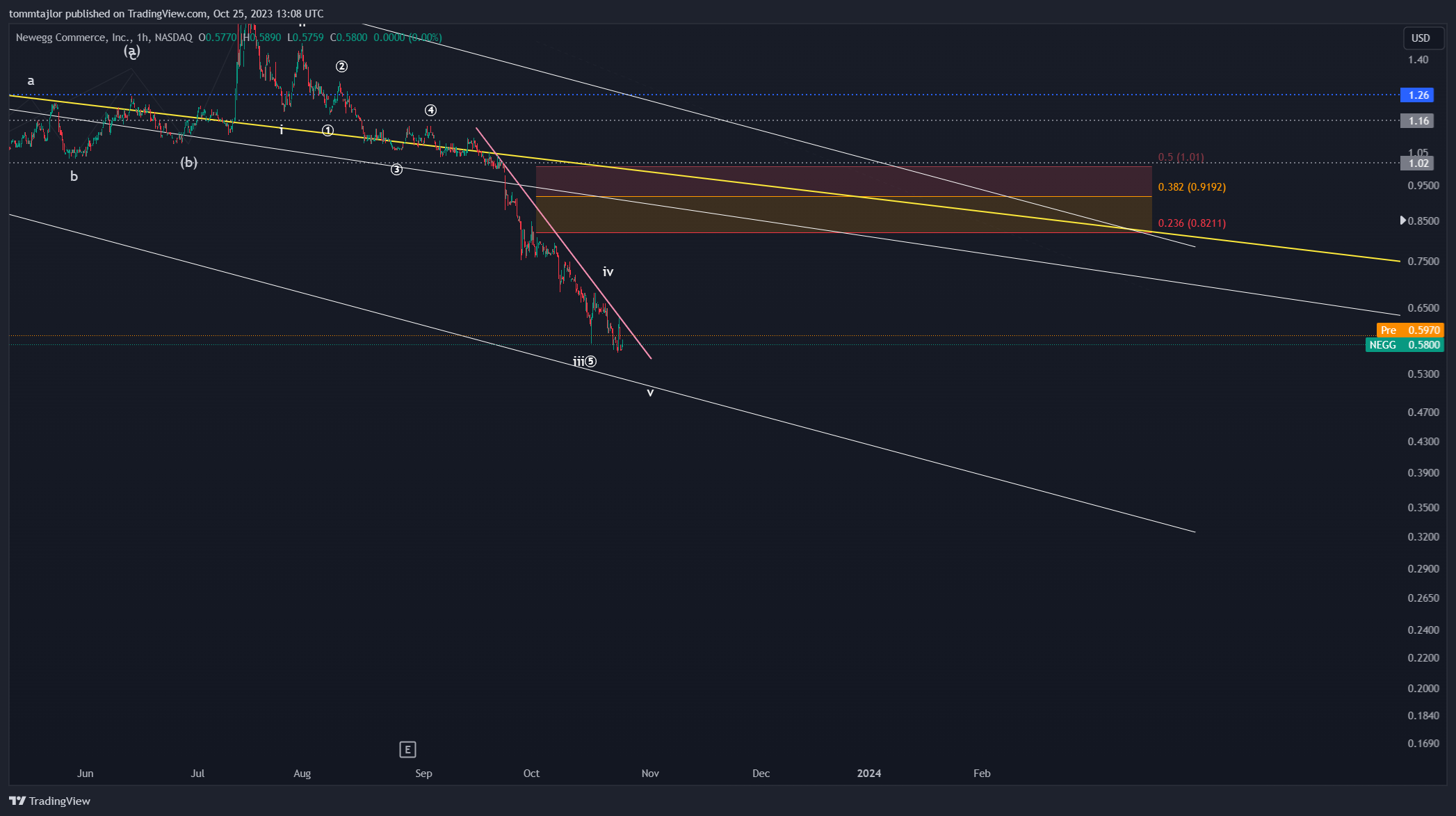Viewport: 1456px width, 816px height.
Task: Click the 0.5 (1.01) Fibonacci label
Action: coord(1181,157)
